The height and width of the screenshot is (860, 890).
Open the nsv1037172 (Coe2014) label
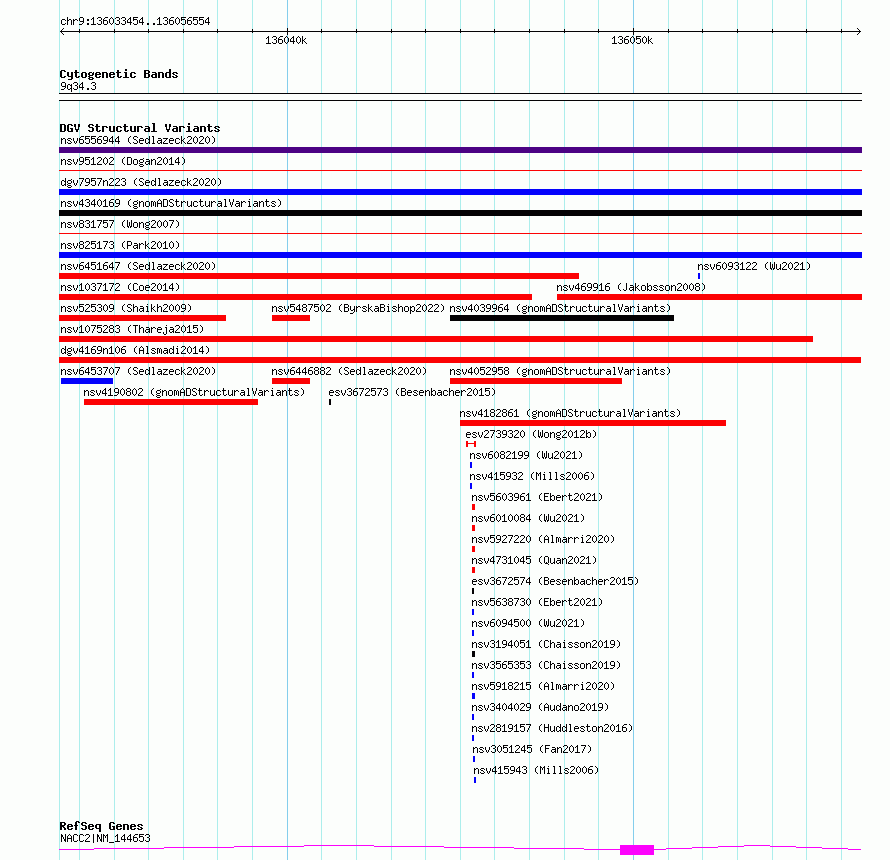[x=120, y=287]
